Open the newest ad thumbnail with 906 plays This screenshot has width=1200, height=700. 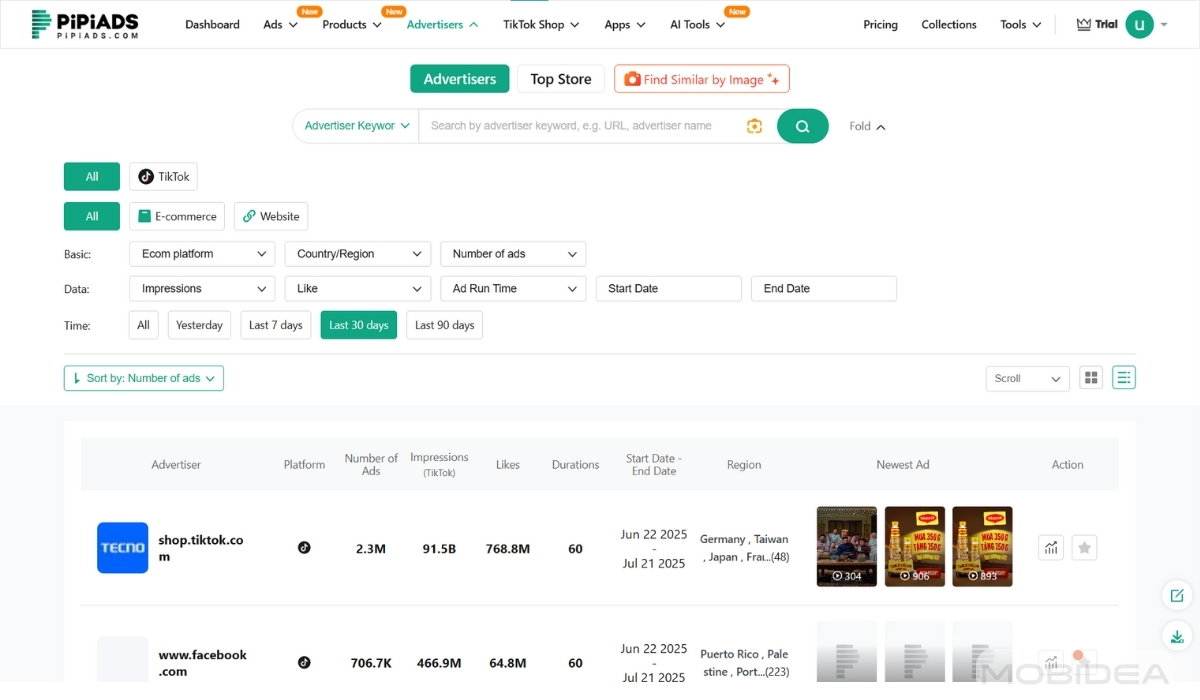click(x=915, y=546)
